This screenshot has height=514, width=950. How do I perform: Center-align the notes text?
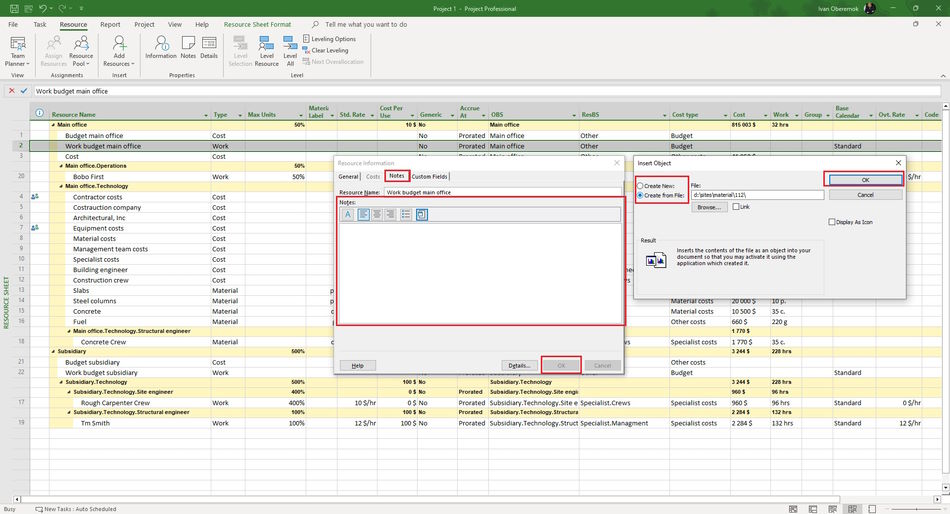tap(377, 215)
